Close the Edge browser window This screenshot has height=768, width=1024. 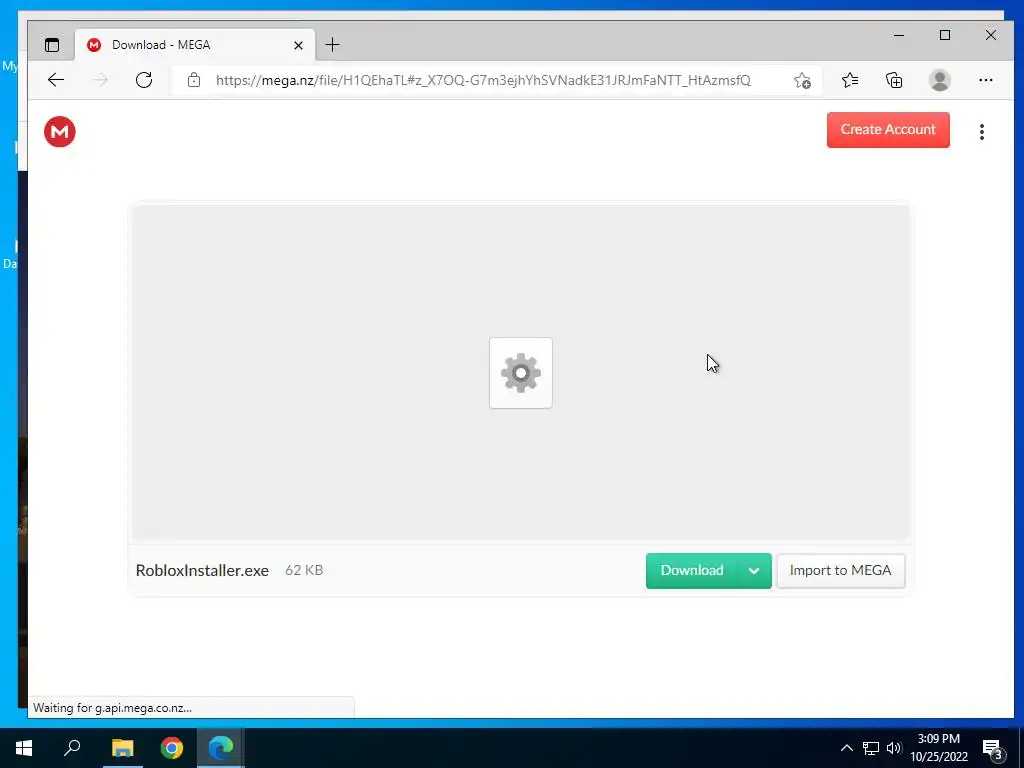click(x=991, y=35)
